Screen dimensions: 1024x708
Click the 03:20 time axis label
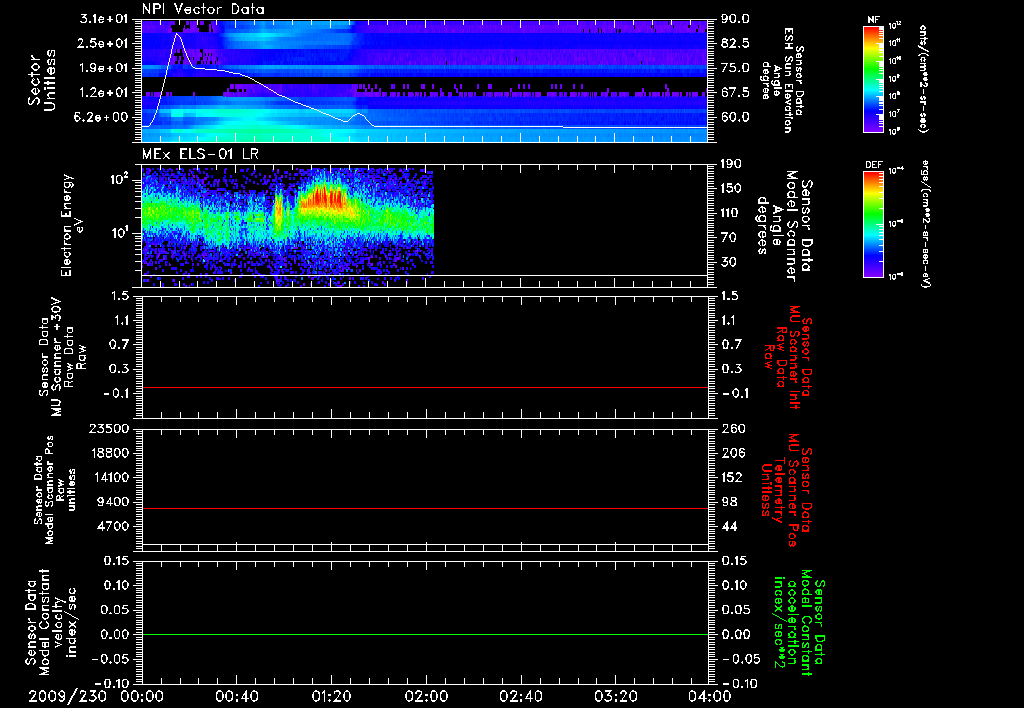click(x=615, y=696)
